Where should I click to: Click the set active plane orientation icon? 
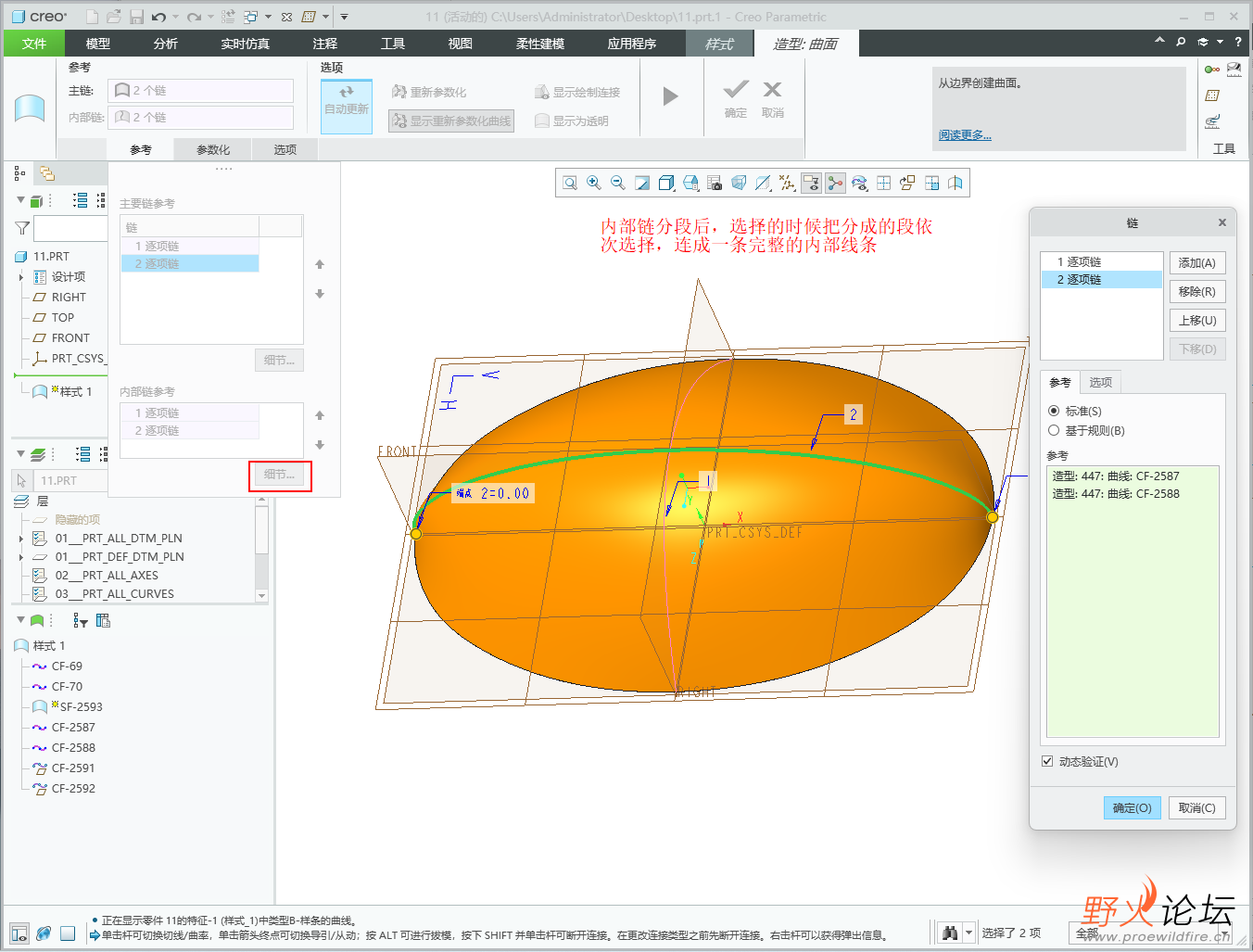click(x=907, y=184)
